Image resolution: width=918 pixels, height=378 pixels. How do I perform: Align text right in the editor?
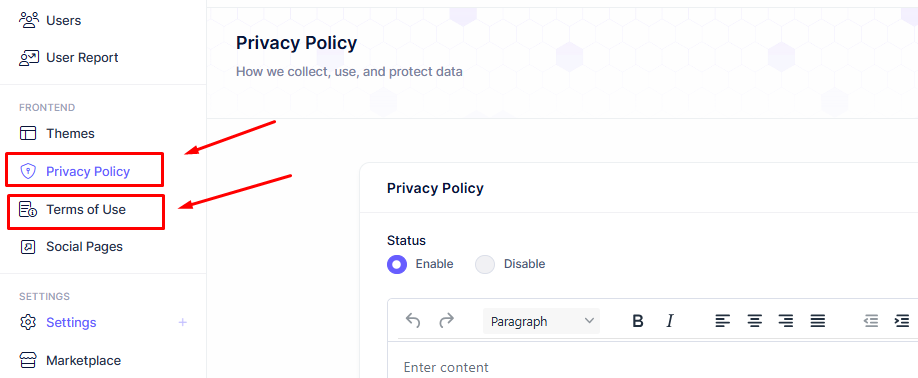(x=786, y=321)
